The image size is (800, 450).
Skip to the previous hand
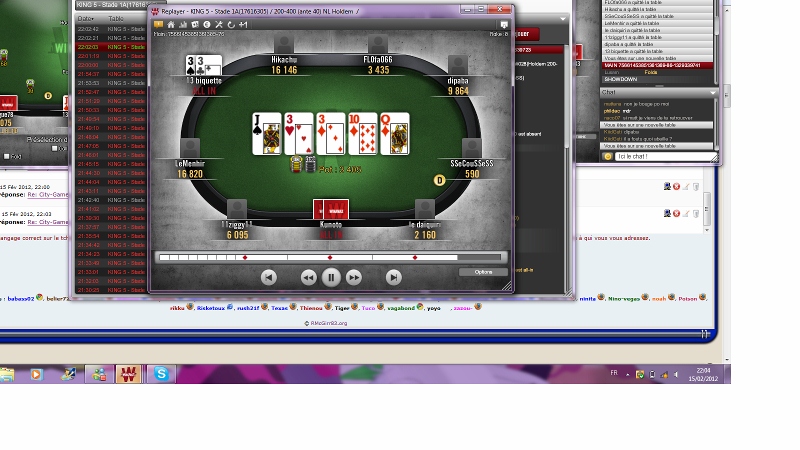tap(268, 277)
